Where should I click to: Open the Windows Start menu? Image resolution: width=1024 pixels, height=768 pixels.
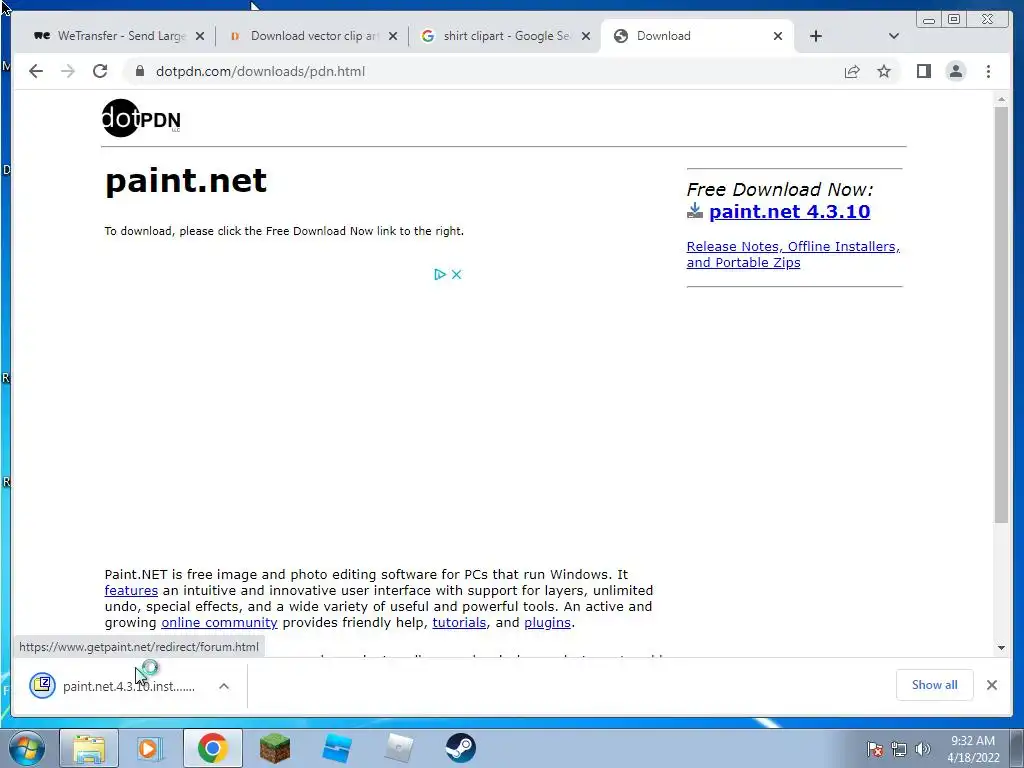(x=27, y=748)
